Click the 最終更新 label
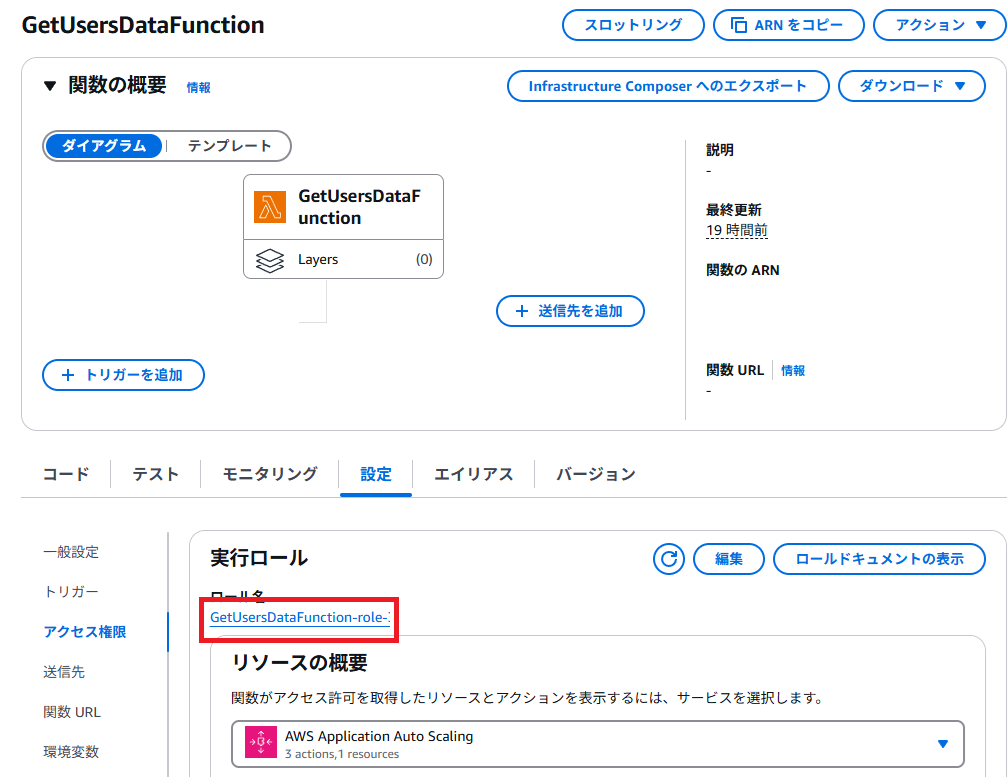This screenshot has height=777, width=1008. point(734,210)
